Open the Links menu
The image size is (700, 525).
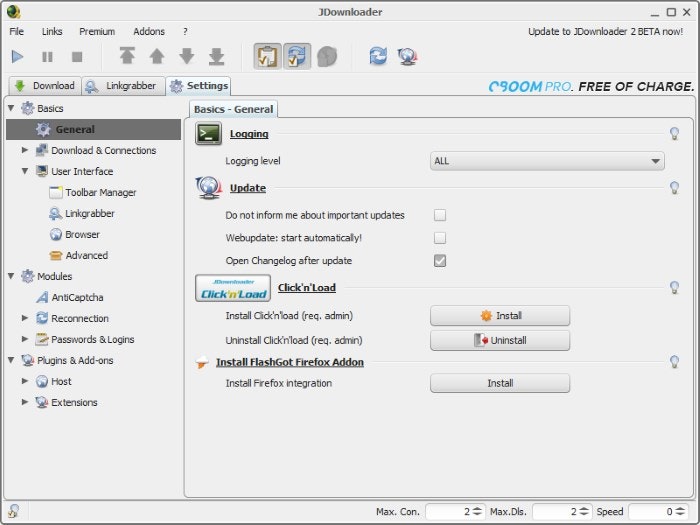point(52,31)
